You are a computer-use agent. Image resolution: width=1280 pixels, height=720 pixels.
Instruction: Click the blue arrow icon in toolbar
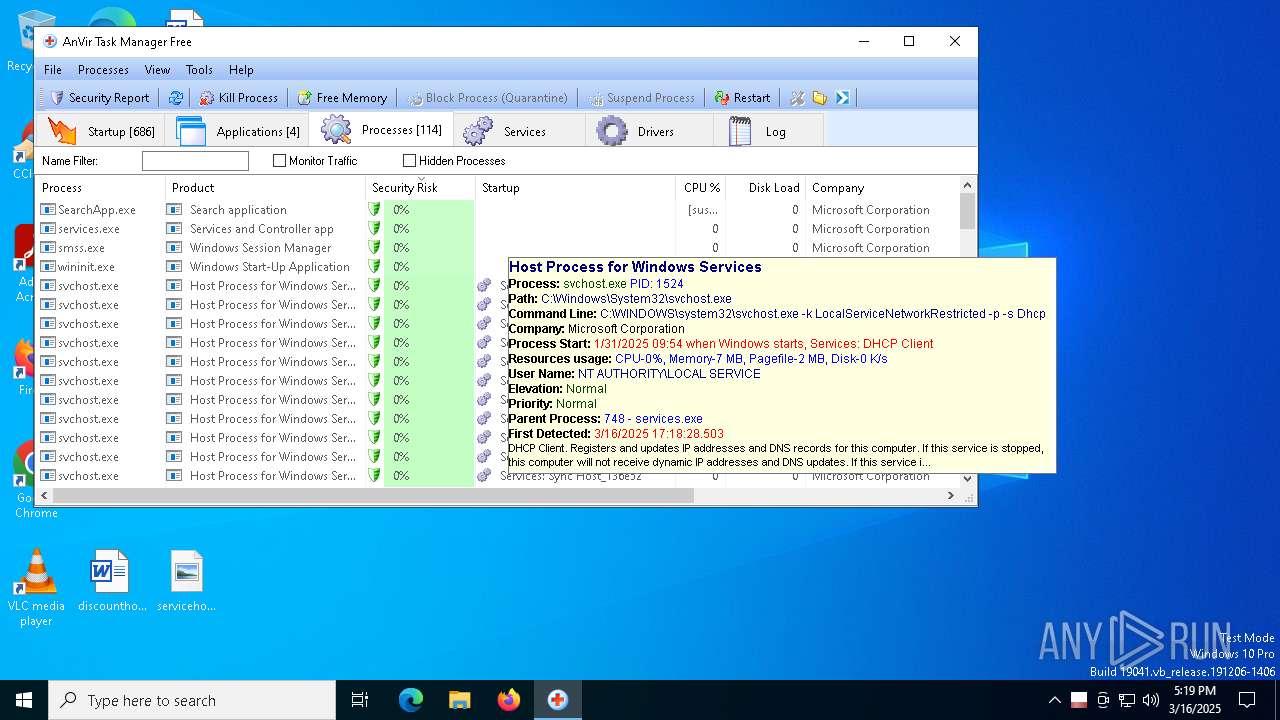(843, 98)
